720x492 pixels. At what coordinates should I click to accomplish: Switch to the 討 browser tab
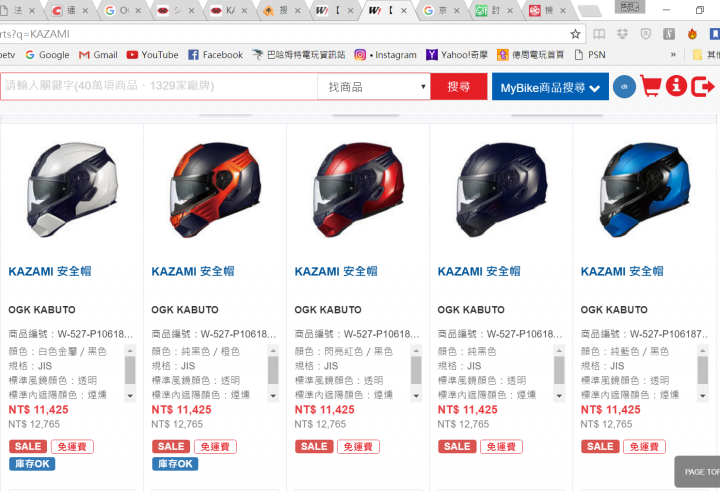click(494, 10)
